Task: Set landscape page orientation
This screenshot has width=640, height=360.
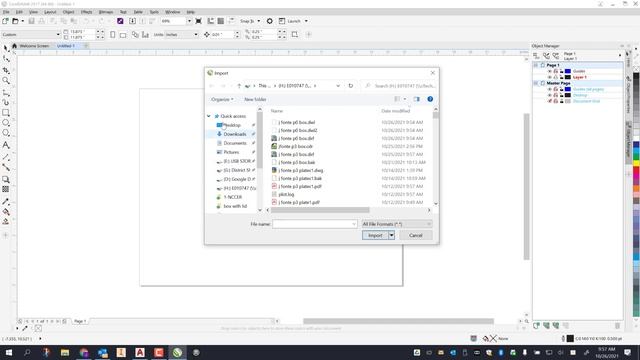Action: pyautogui.click(x=123, y=35)
